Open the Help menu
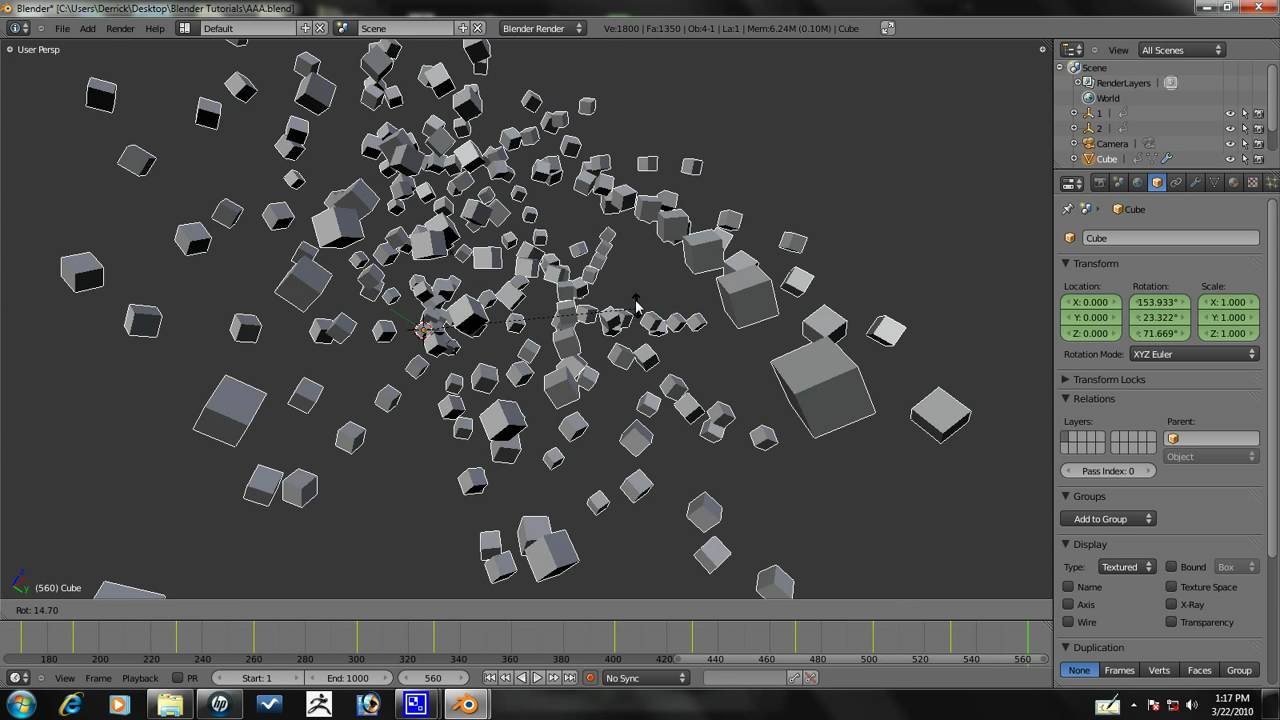This screenshot has width=1280, height=720. click(x=155, y=28)
